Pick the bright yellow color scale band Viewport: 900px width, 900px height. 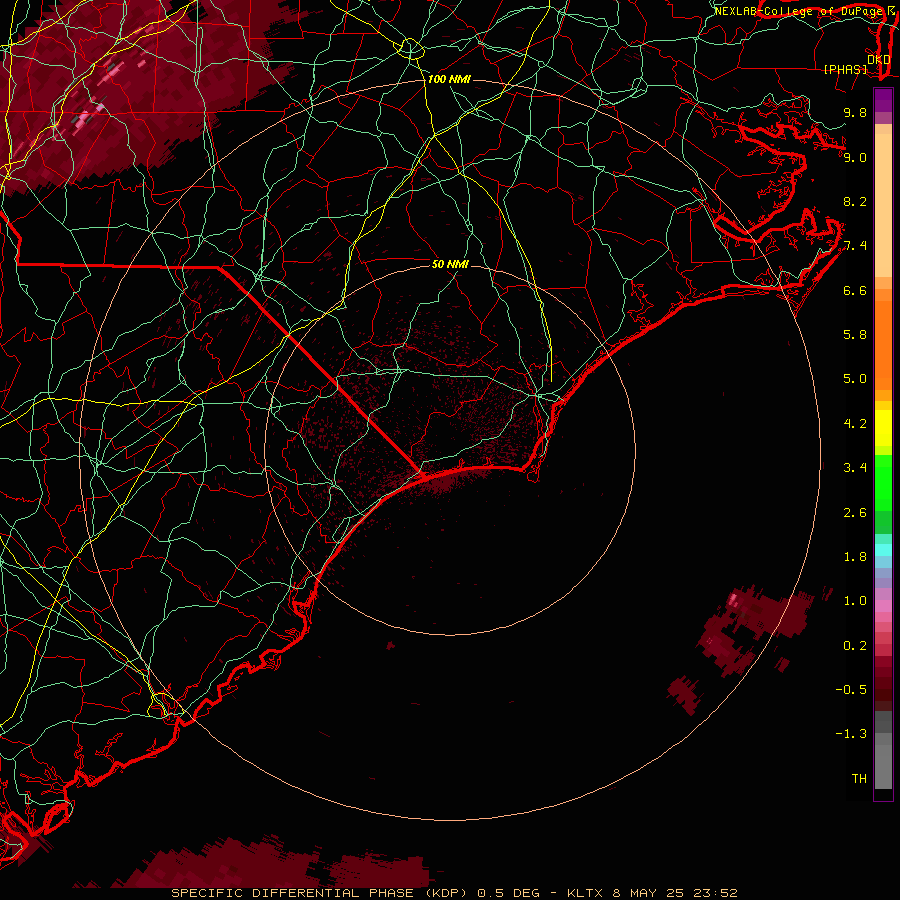[883, 428]
